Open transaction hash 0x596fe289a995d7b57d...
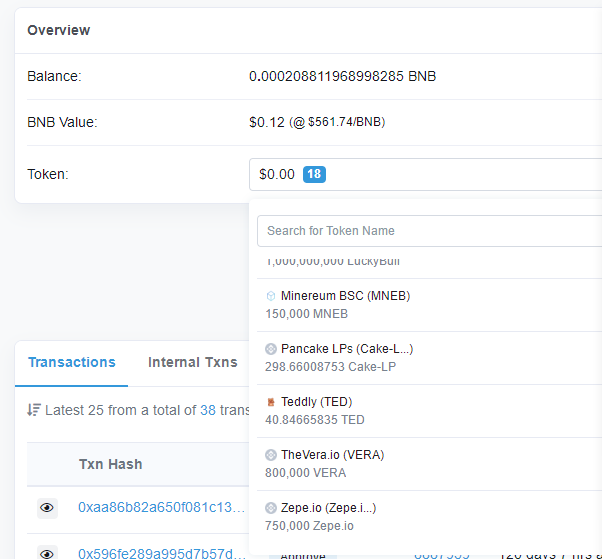 point(162,554)
